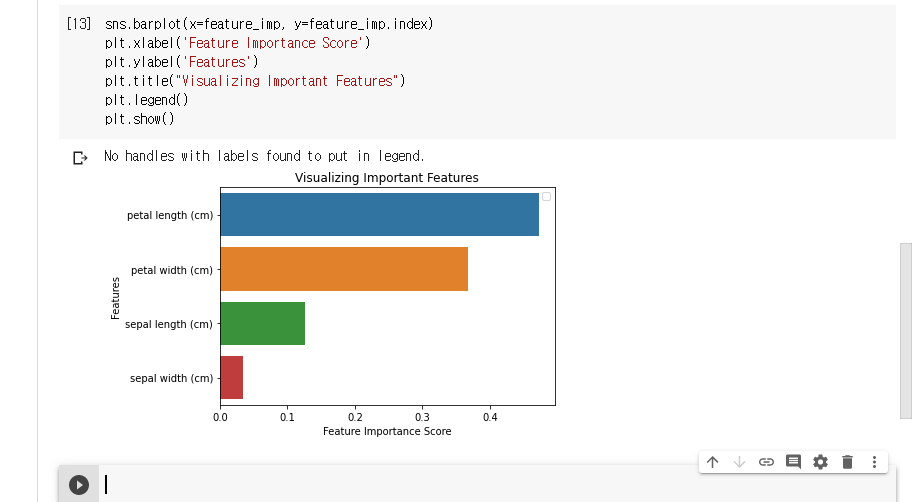Click the output actions icon beside warning

80,157
